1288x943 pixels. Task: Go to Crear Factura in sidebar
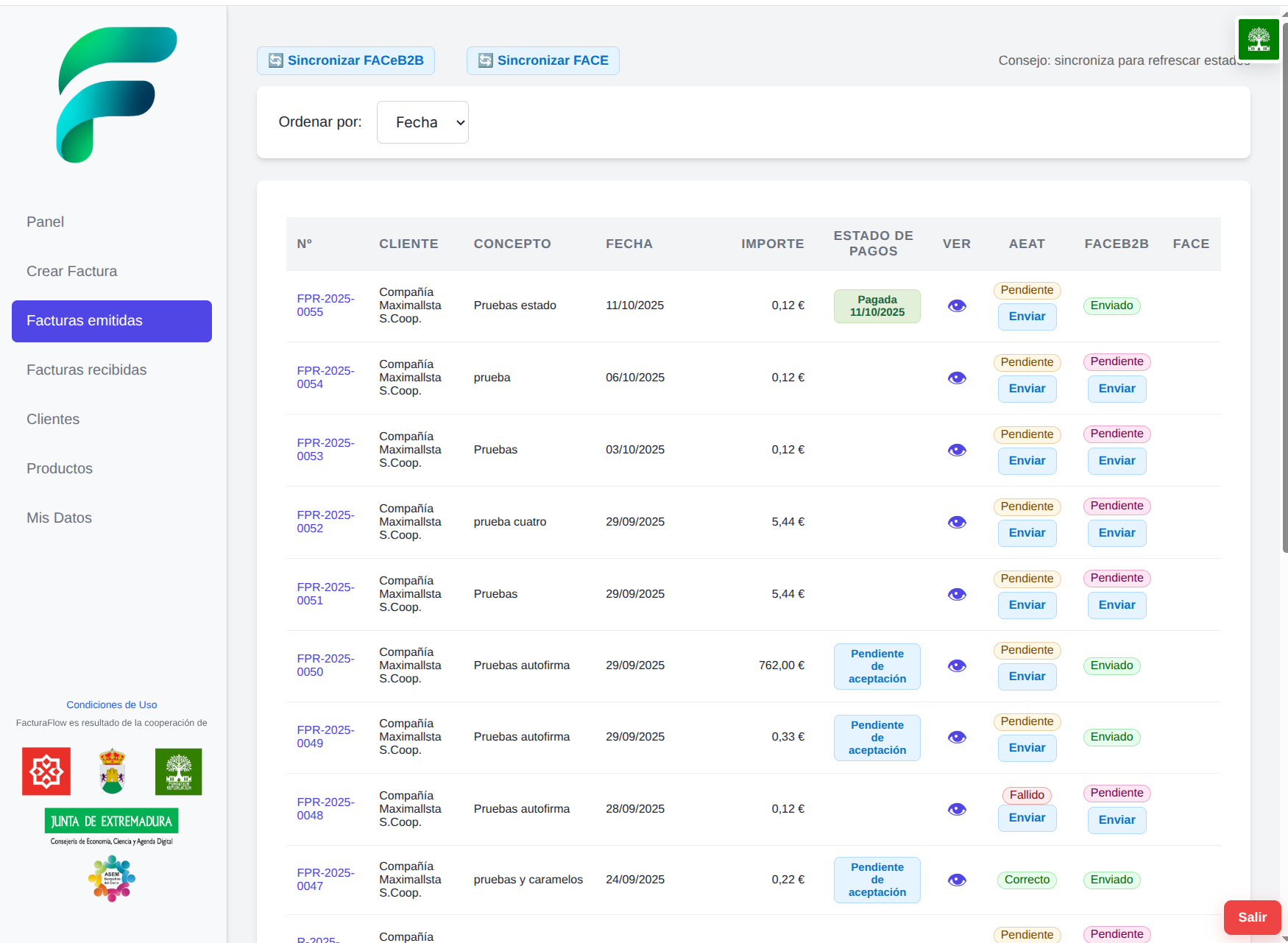[72, 272]
